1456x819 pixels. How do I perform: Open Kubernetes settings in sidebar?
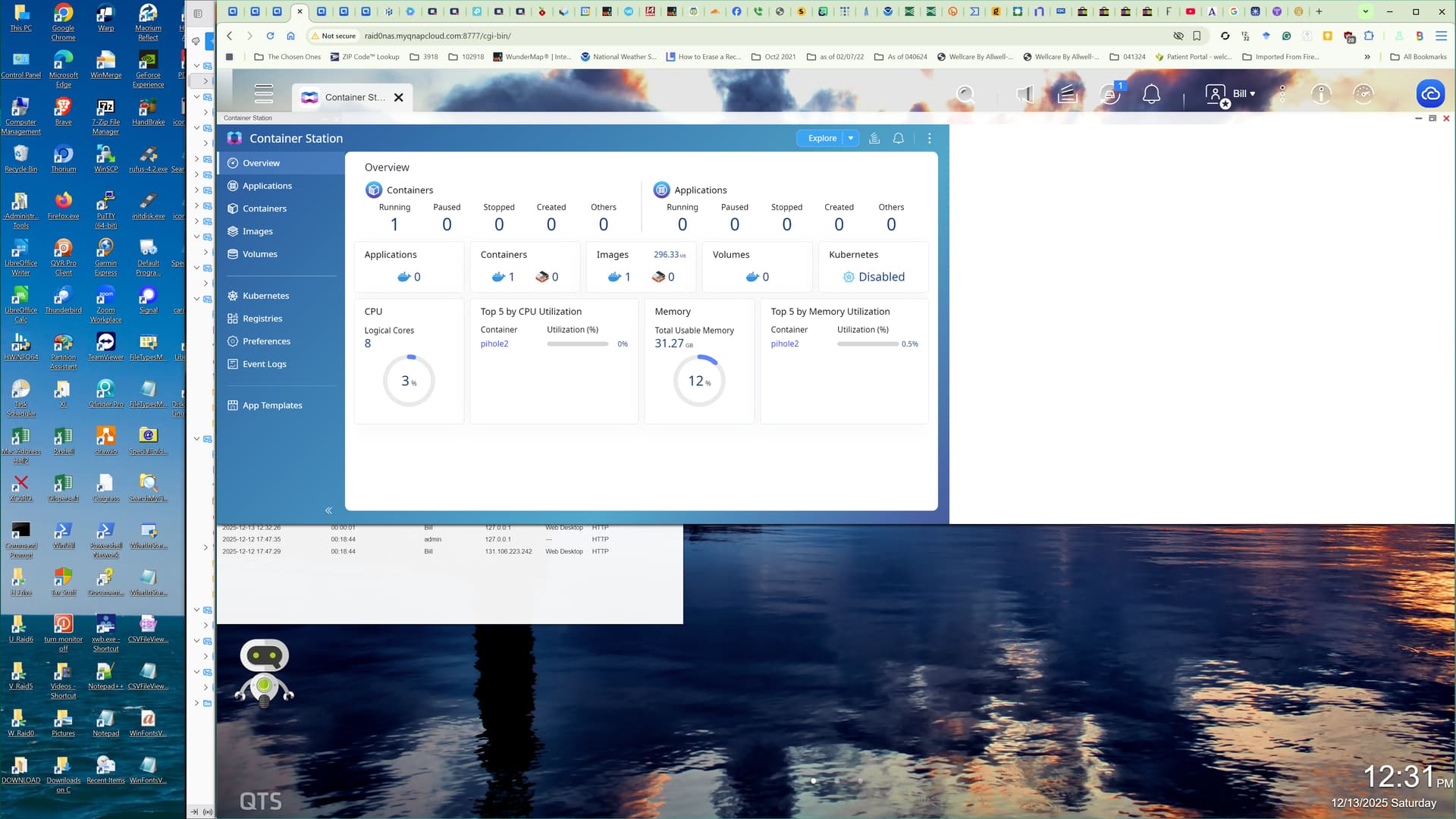[x=265, y=296]
